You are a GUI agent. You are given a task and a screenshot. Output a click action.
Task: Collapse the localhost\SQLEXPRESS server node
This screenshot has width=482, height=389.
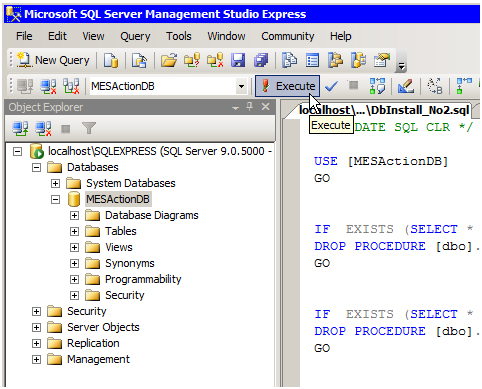[17, 152]
